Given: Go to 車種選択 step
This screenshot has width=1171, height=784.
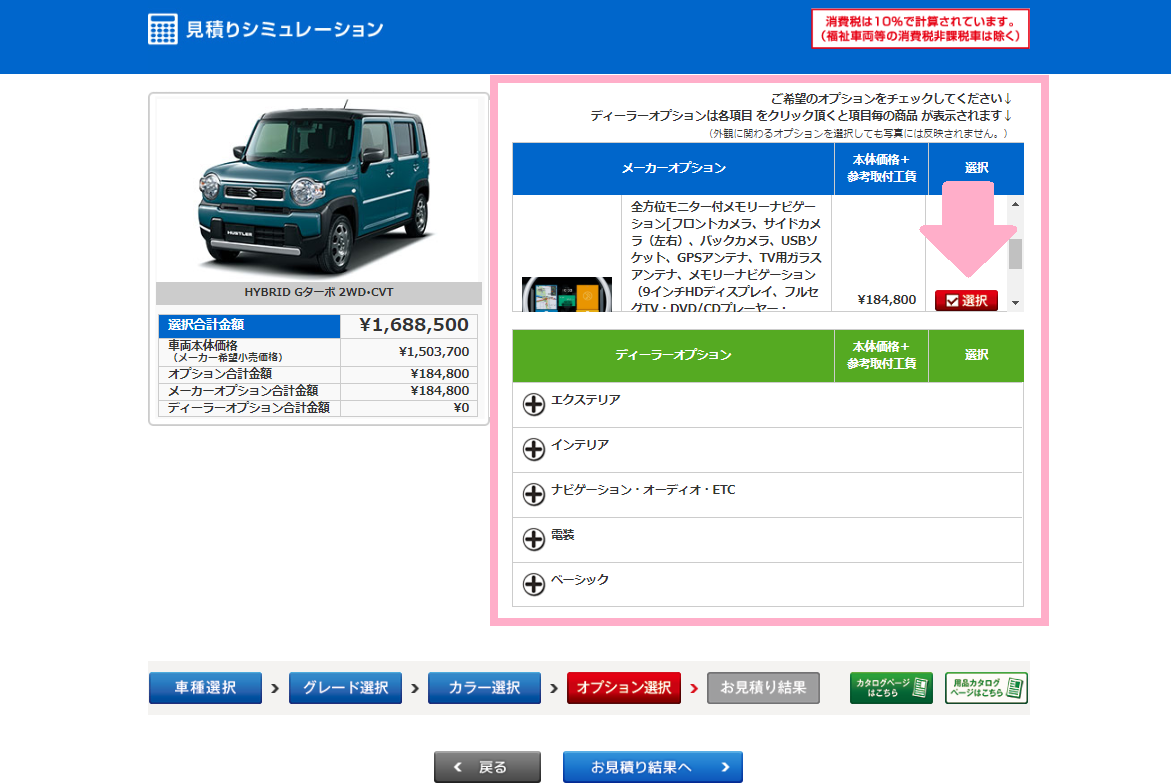Looking at the screenshot, I should [205, 688].
